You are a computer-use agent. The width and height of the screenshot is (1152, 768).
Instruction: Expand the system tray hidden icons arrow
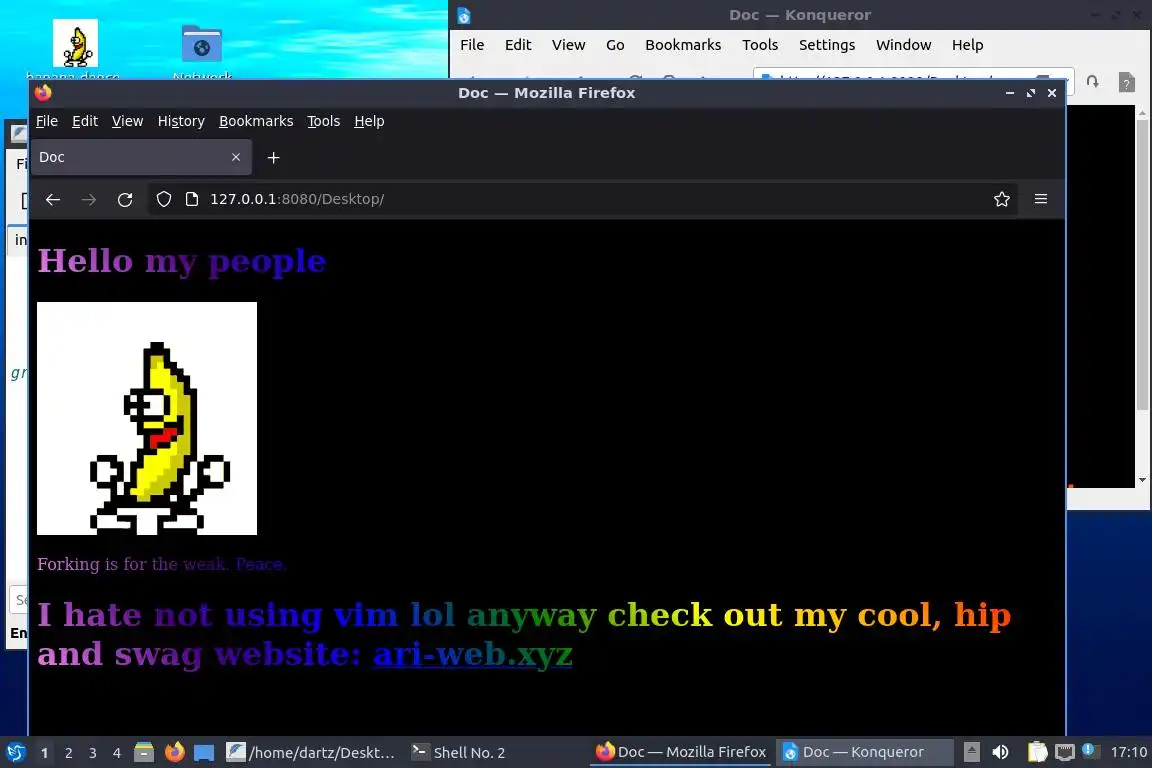(971, 752)
